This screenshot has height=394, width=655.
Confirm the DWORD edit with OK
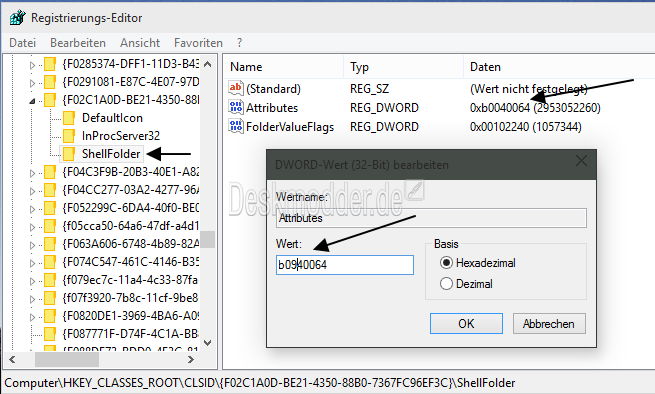click(x=466, y=324)
